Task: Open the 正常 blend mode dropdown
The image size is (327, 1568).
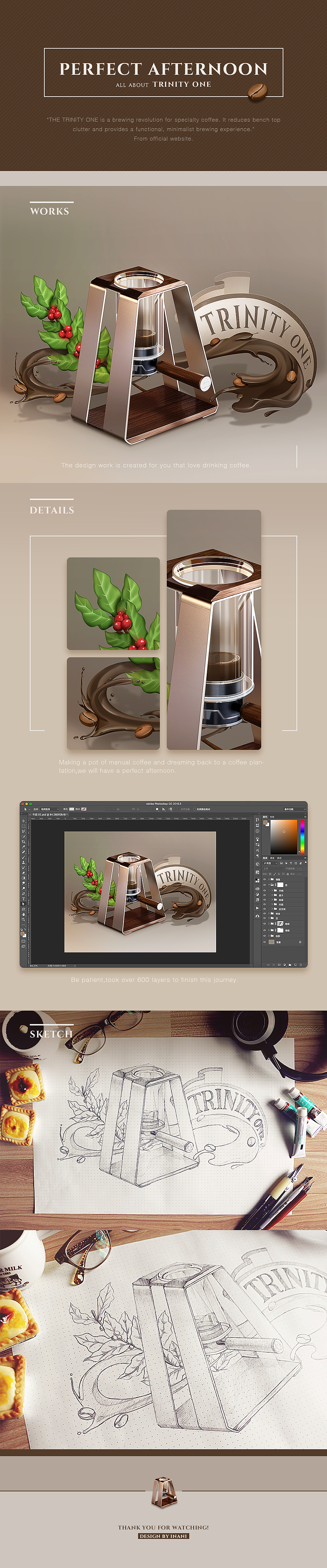Action: click(274, 869)
